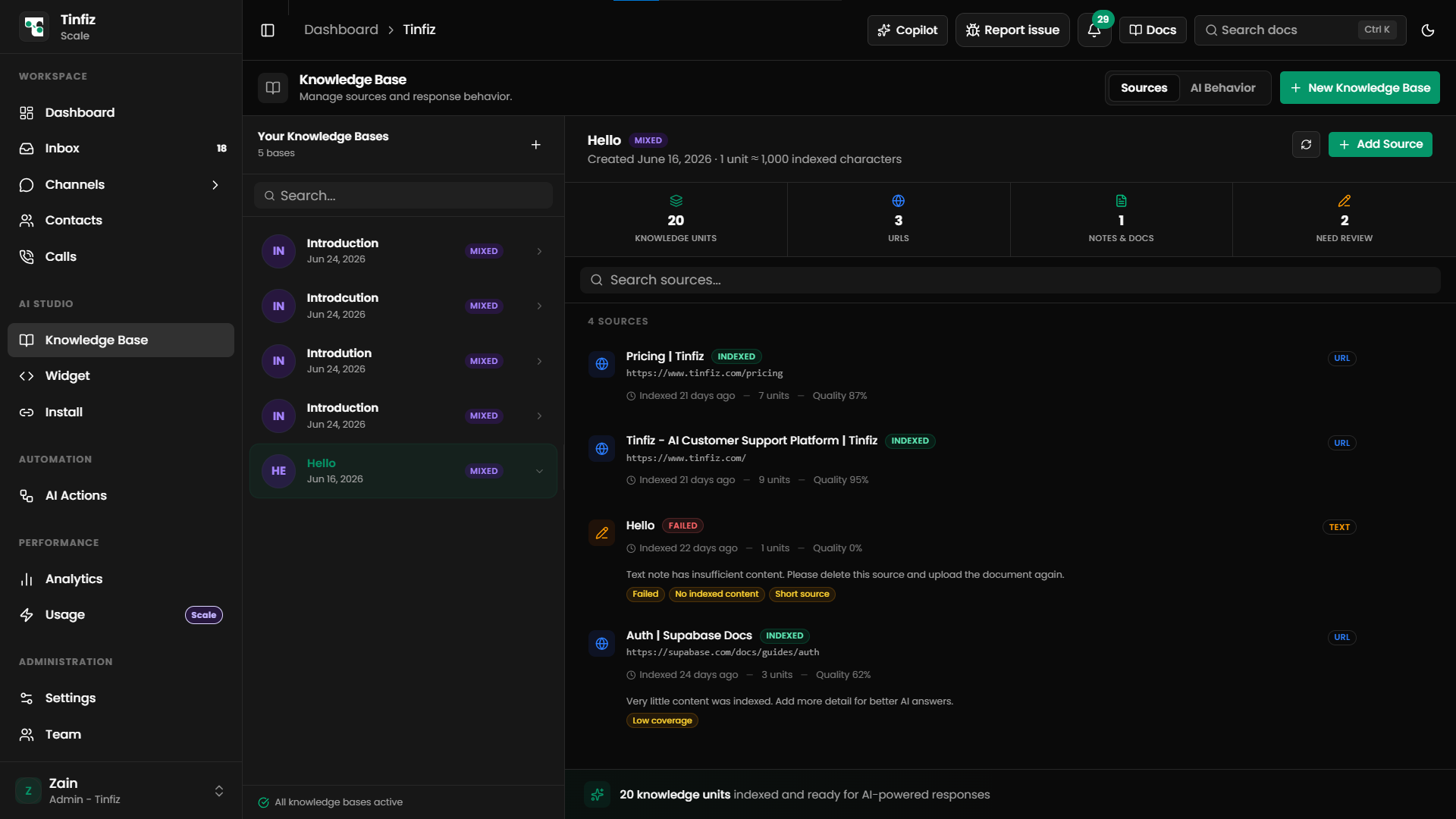Open the Docs link

click(1153, 30)
